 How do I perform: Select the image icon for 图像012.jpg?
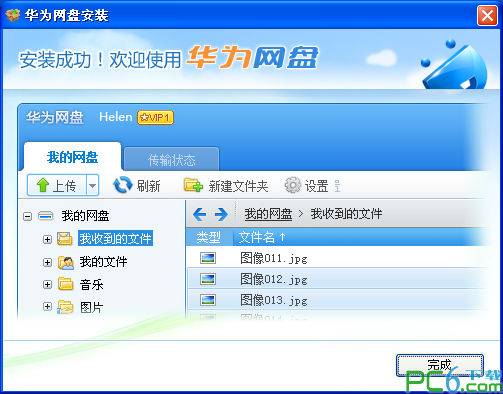pyautogui.click(x=208, y=279)
